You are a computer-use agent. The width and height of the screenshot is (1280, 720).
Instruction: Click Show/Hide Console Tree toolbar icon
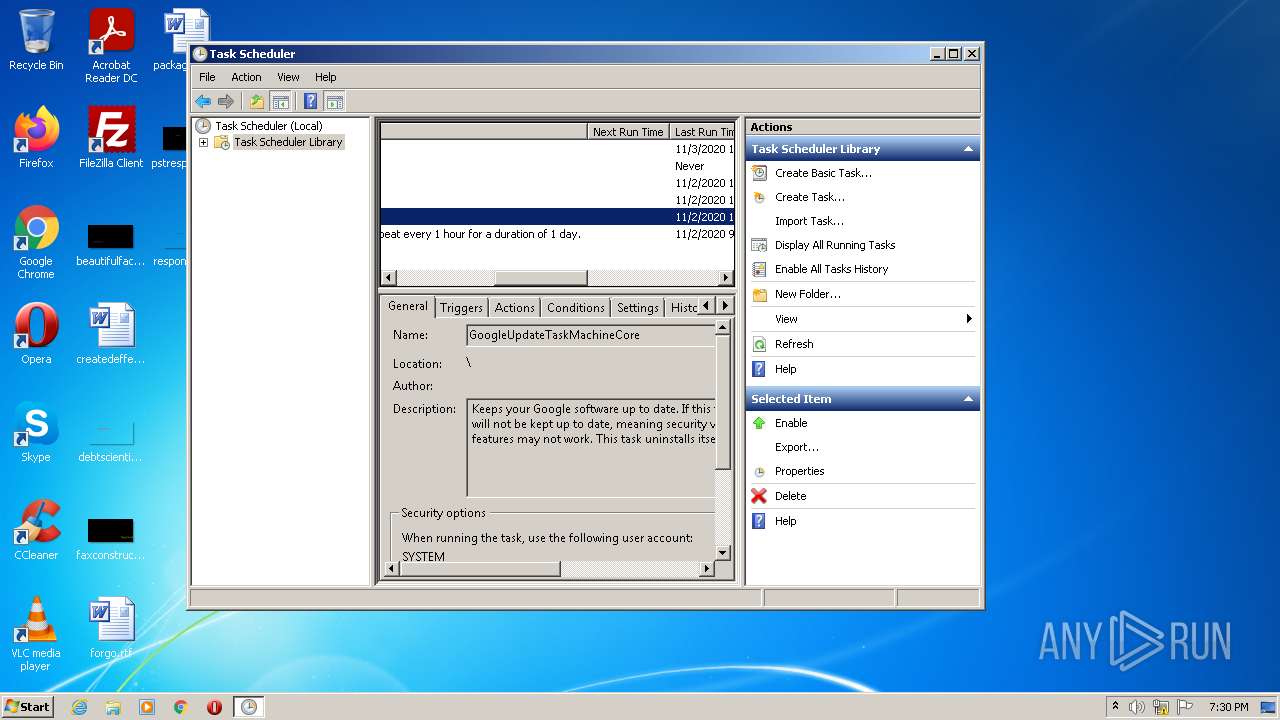click(281, 101)
